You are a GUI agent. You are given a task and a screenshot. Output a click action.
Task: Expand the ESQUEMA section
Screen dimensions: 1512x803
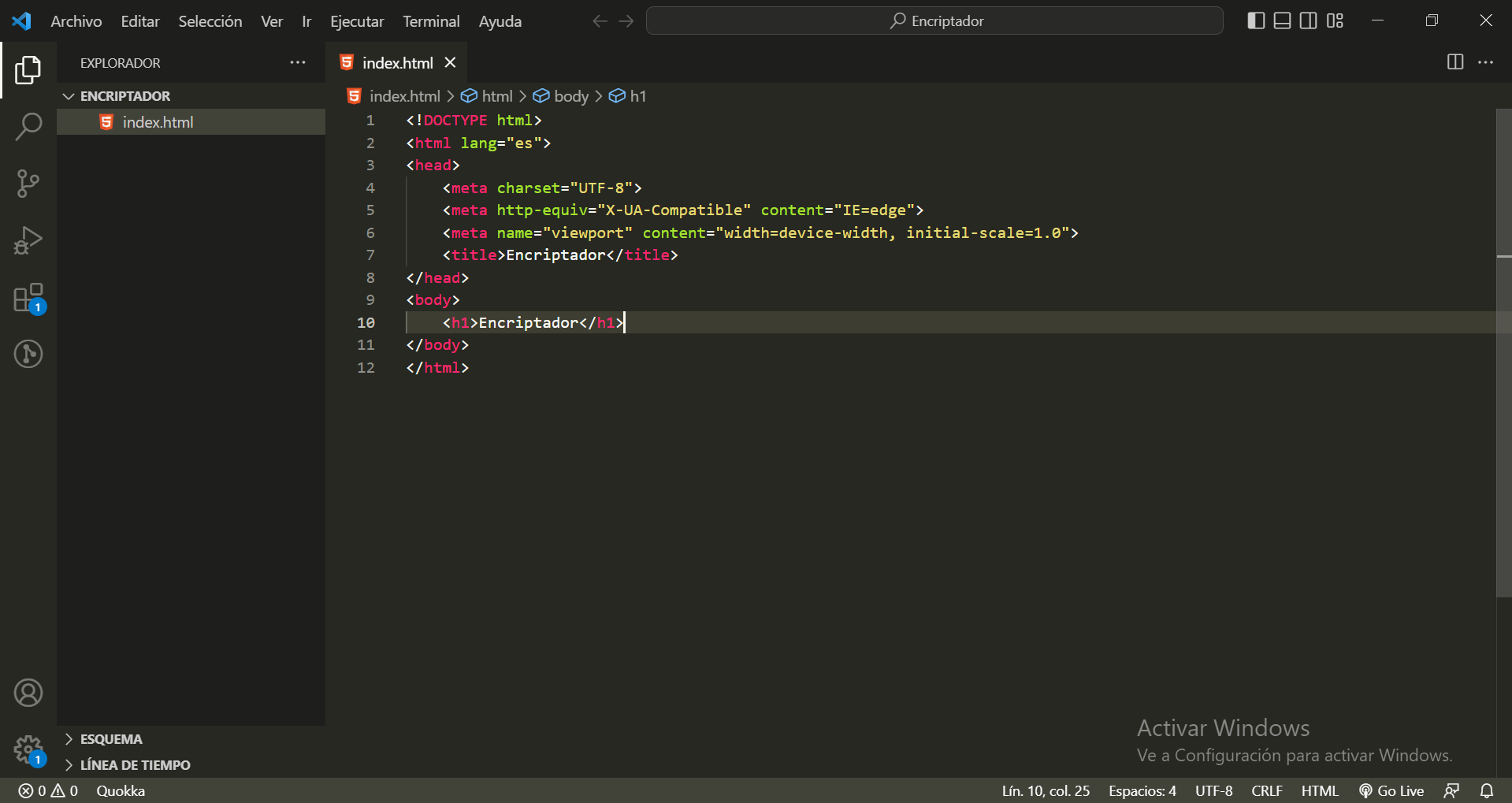pyautogui.click(x=110, y=739)
